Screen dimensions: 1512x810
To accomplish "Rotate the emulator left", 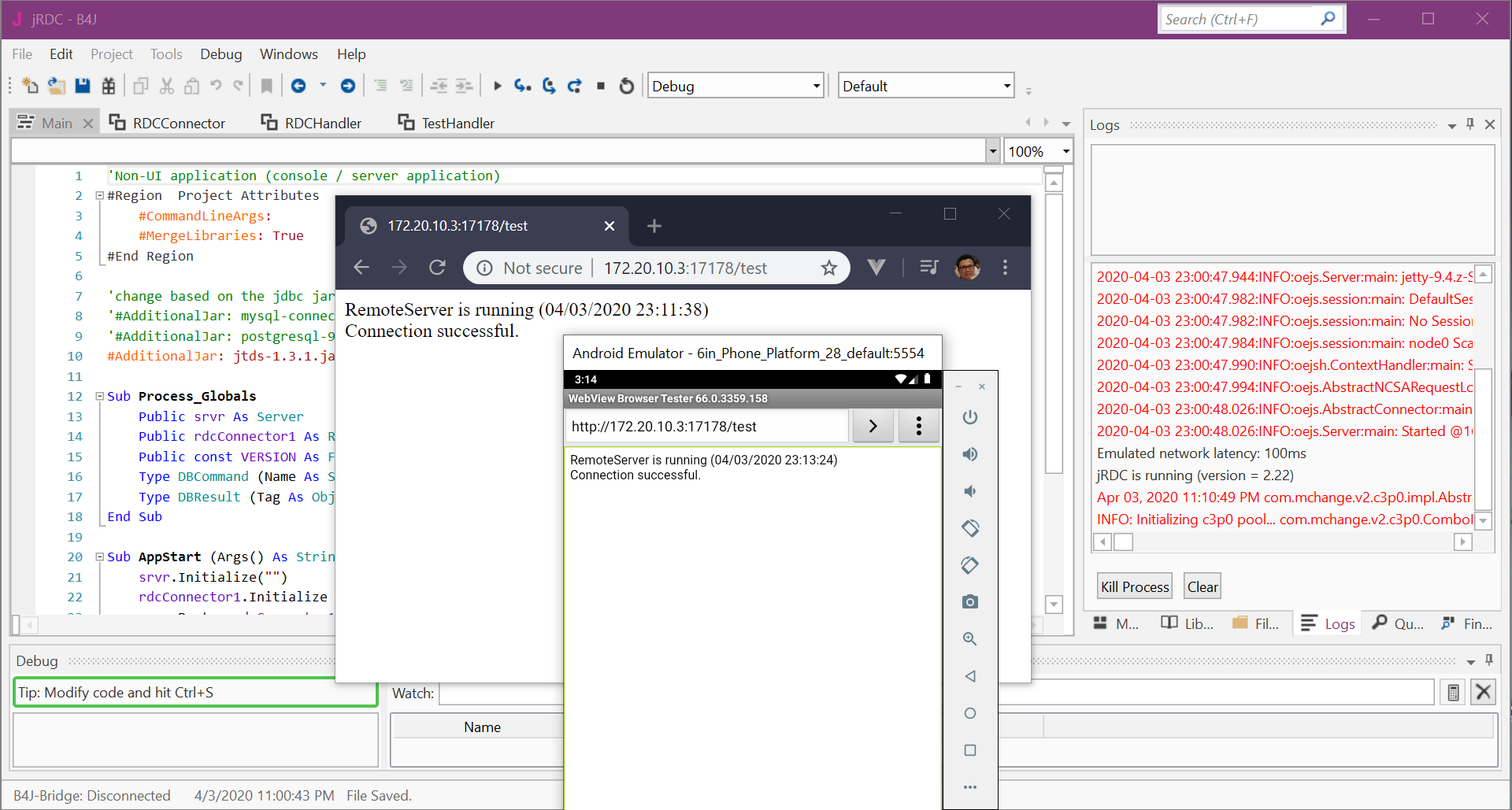I will [970, 528].
